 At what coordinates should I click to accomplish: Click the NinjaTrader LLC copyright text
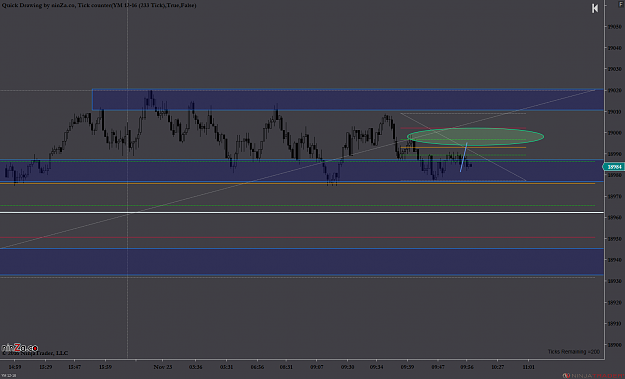tap(35, 353)
